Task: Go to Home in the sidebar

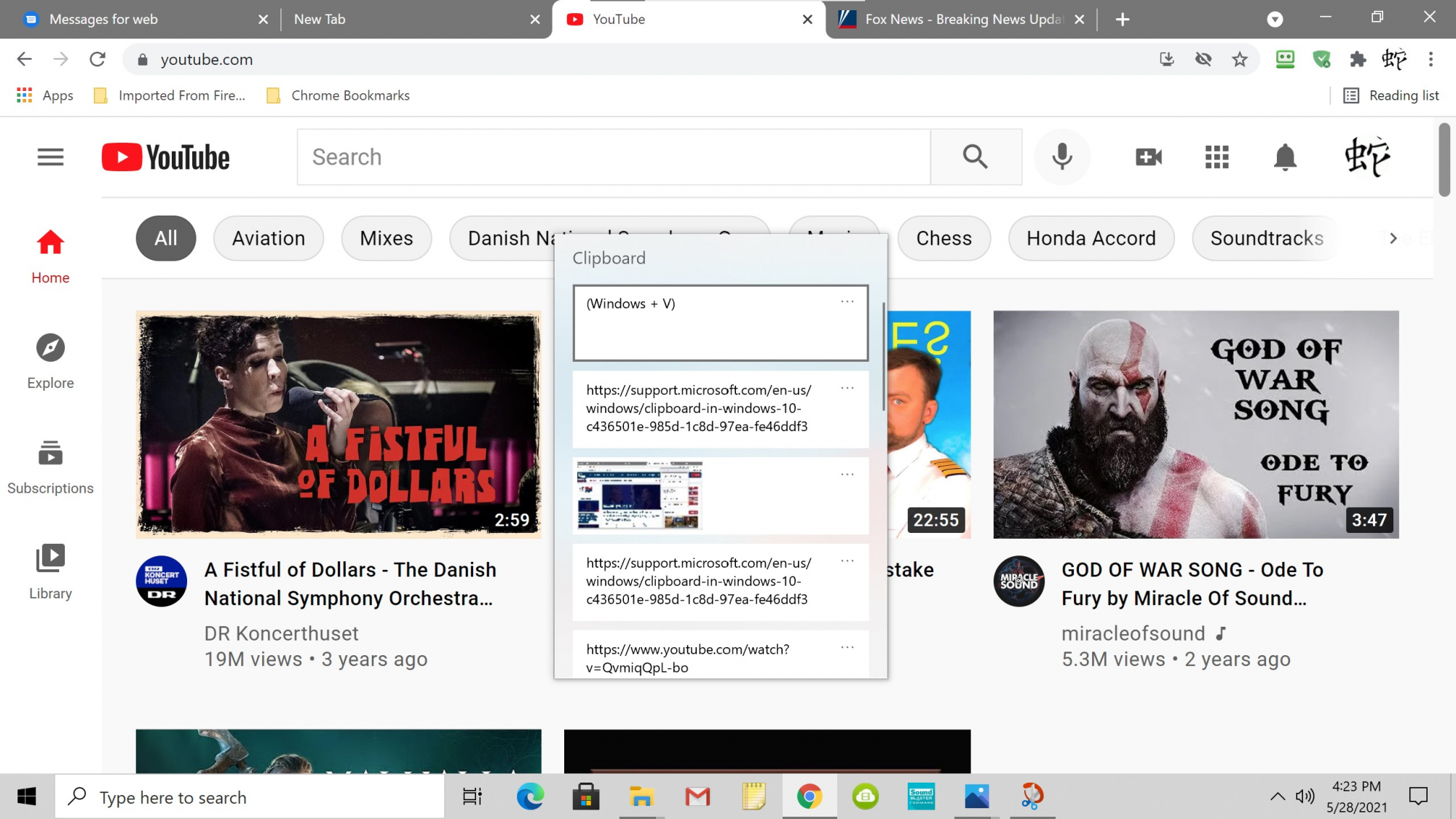Action: (50, 257)
